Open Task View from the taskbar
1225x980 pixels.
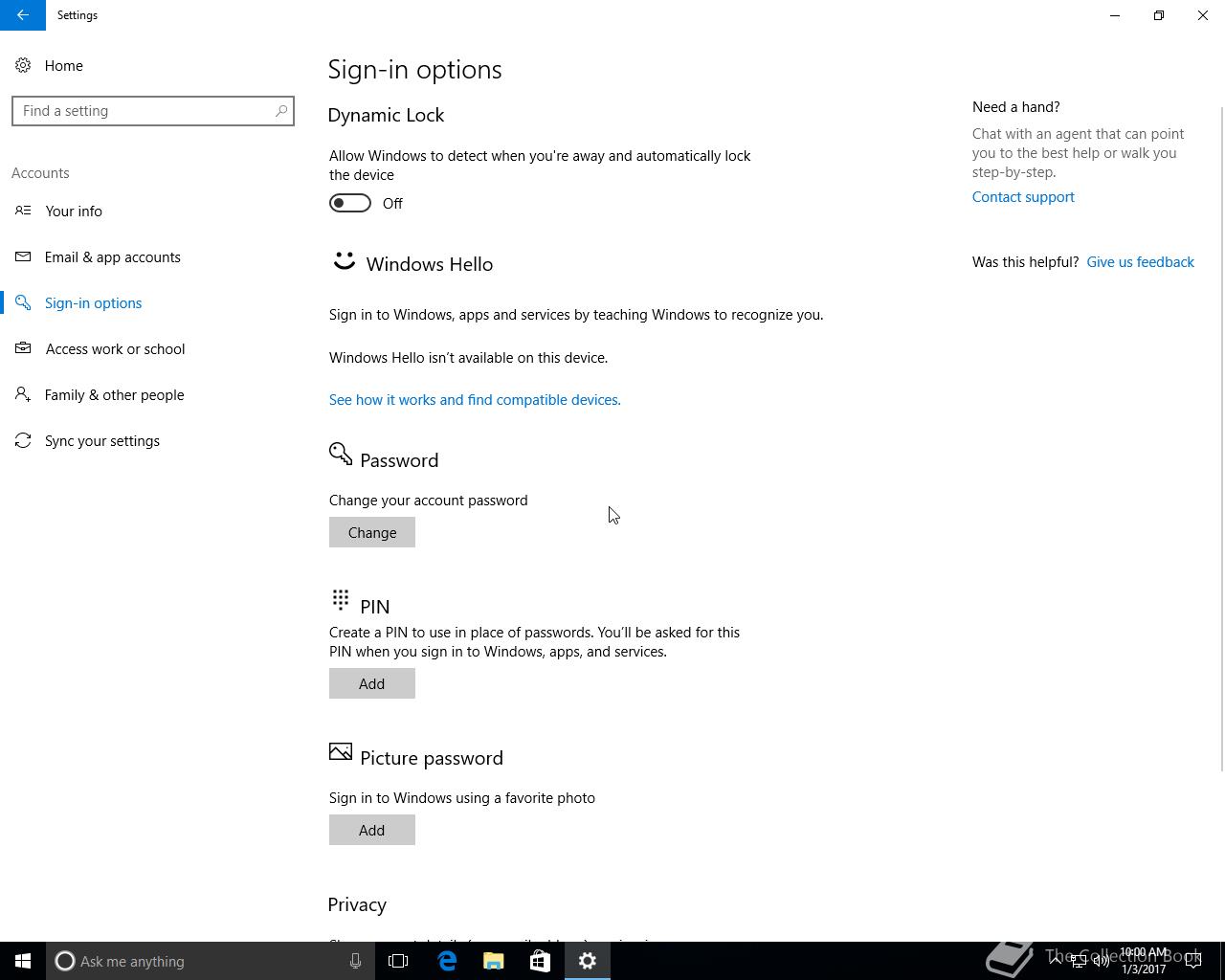(x=398, y=961)
